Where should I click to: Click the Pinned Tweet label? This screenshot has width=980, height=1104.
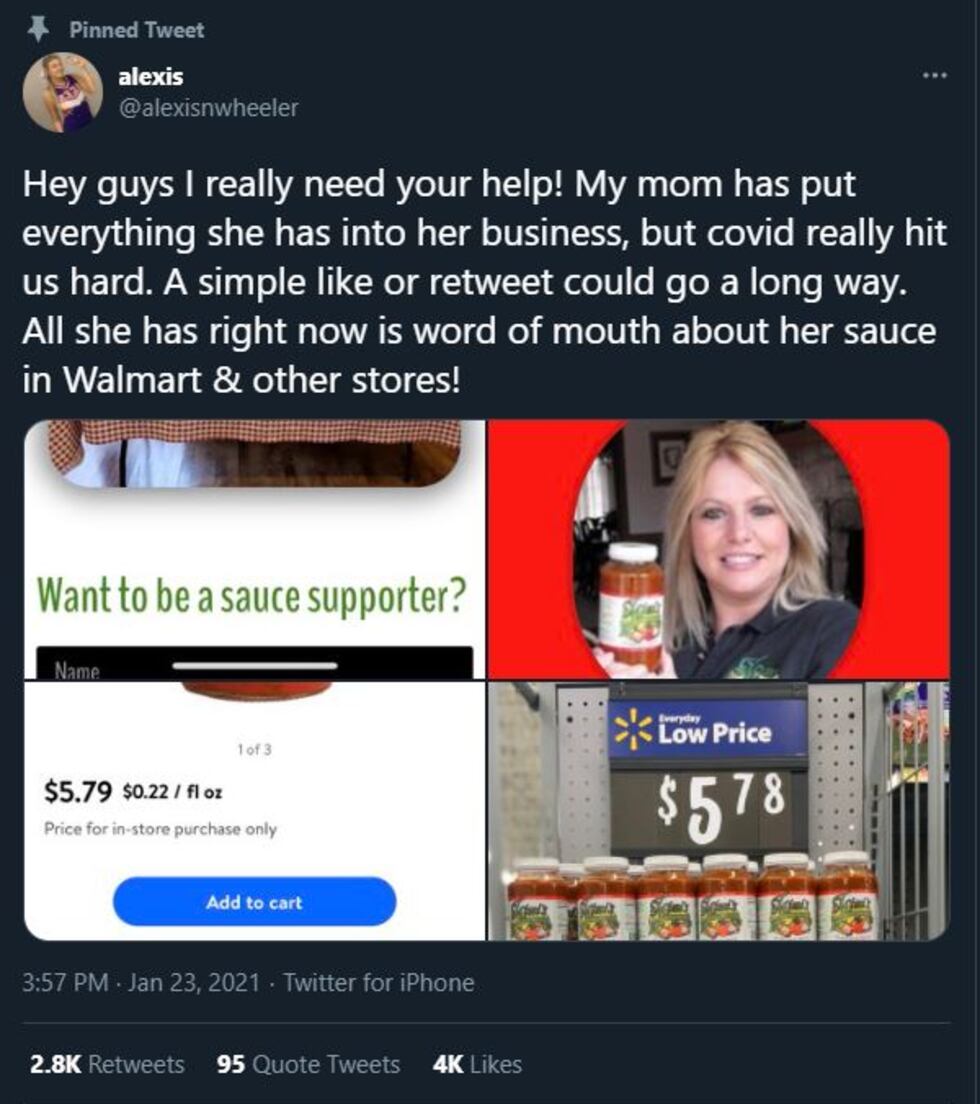(137, 30)
